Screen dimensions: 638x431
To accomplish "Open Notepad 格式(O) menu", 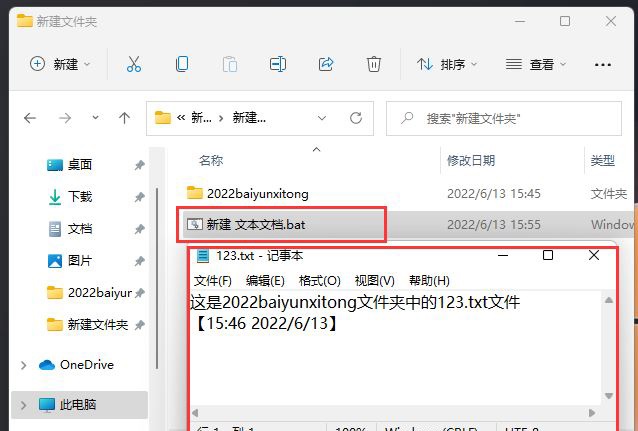I will tap(319, 280).
